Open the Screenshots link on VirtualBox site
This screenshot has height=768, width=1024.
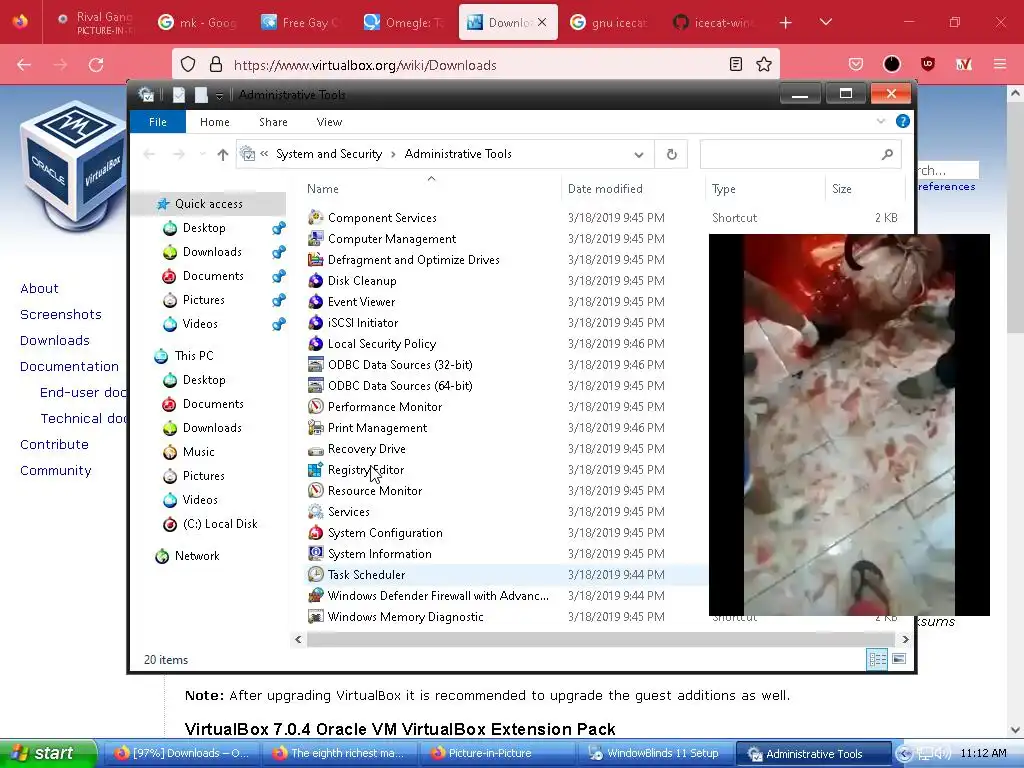(x=61, y=315)
